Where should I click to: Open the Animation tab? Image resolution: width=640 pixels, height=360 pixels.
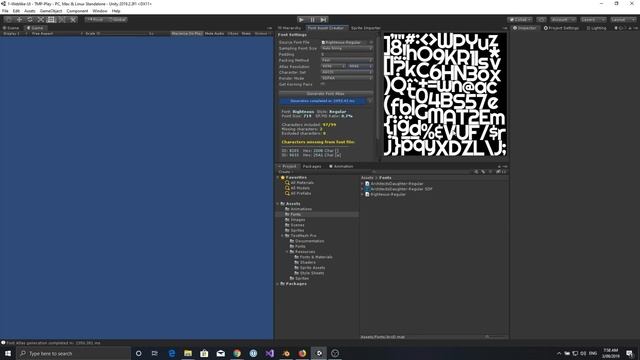pos(341,167)
